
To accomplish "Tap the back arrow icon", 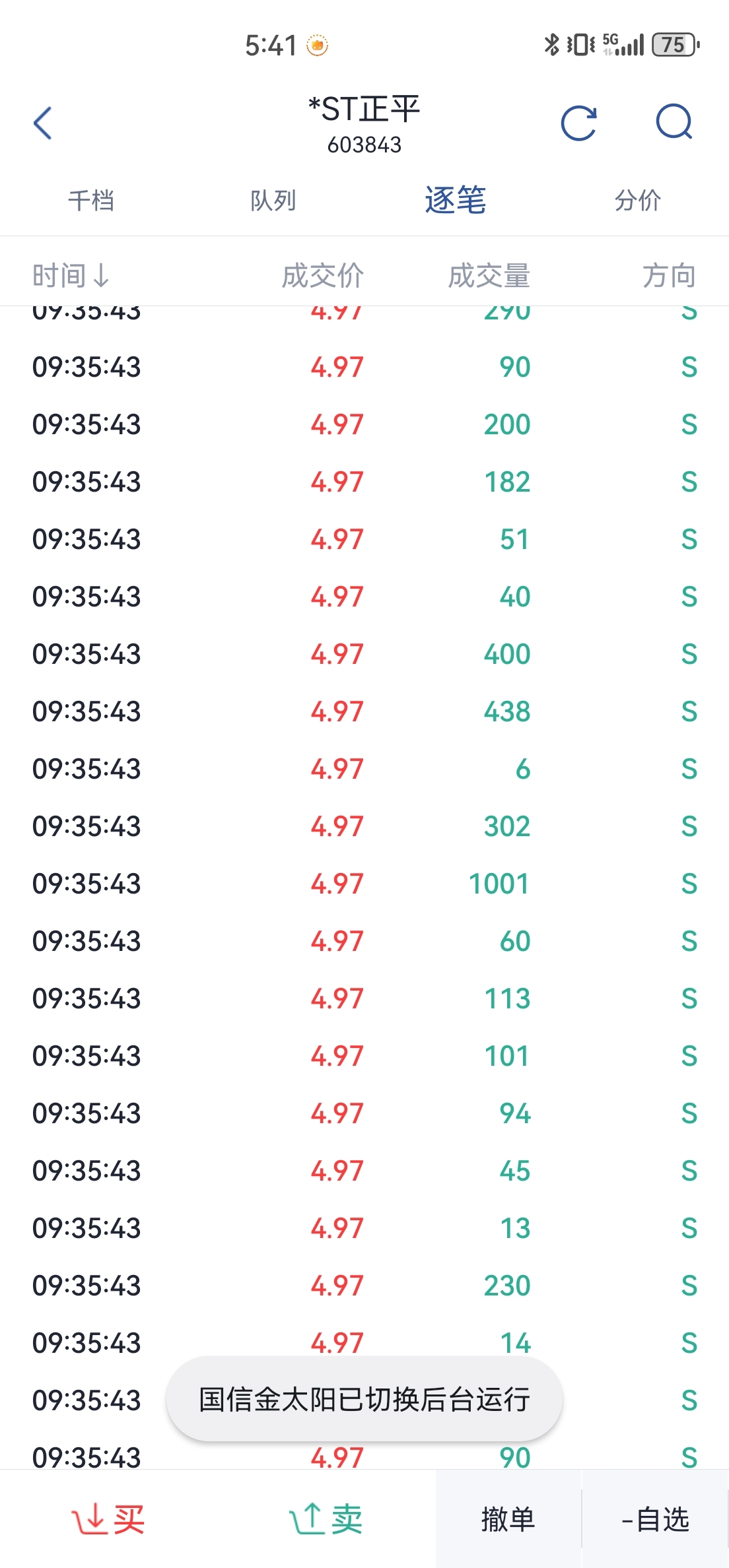I will pos(43,123).
